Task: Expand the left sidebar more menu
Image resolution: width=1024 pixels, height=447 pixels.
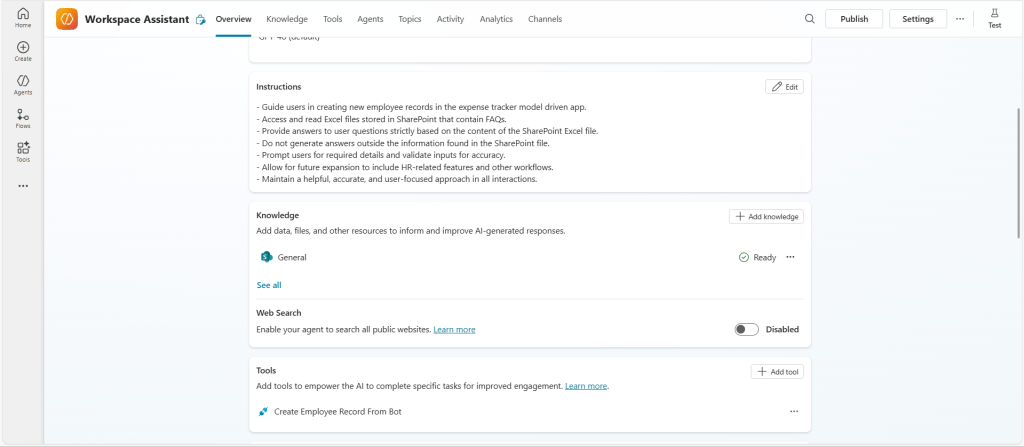Action: 22,186
